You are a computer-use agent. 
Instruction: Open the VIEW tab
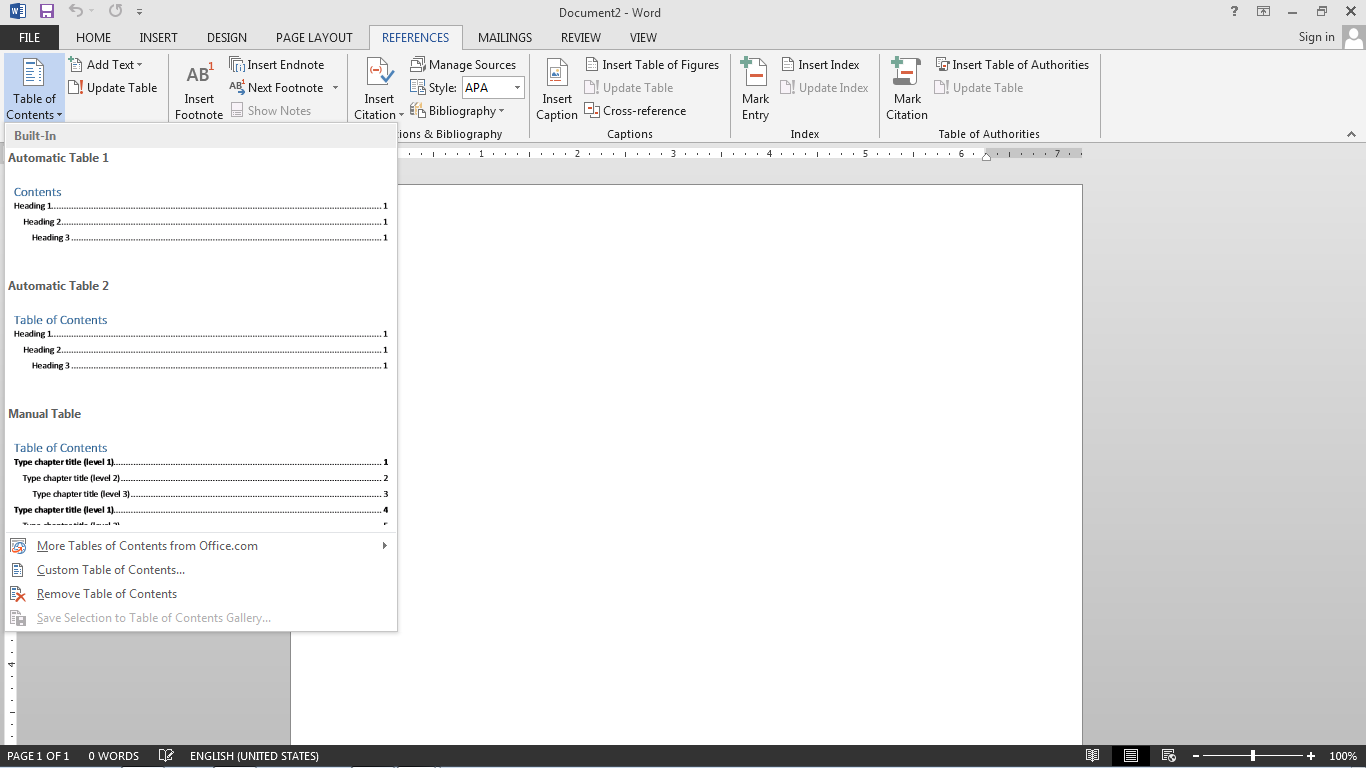643,37
